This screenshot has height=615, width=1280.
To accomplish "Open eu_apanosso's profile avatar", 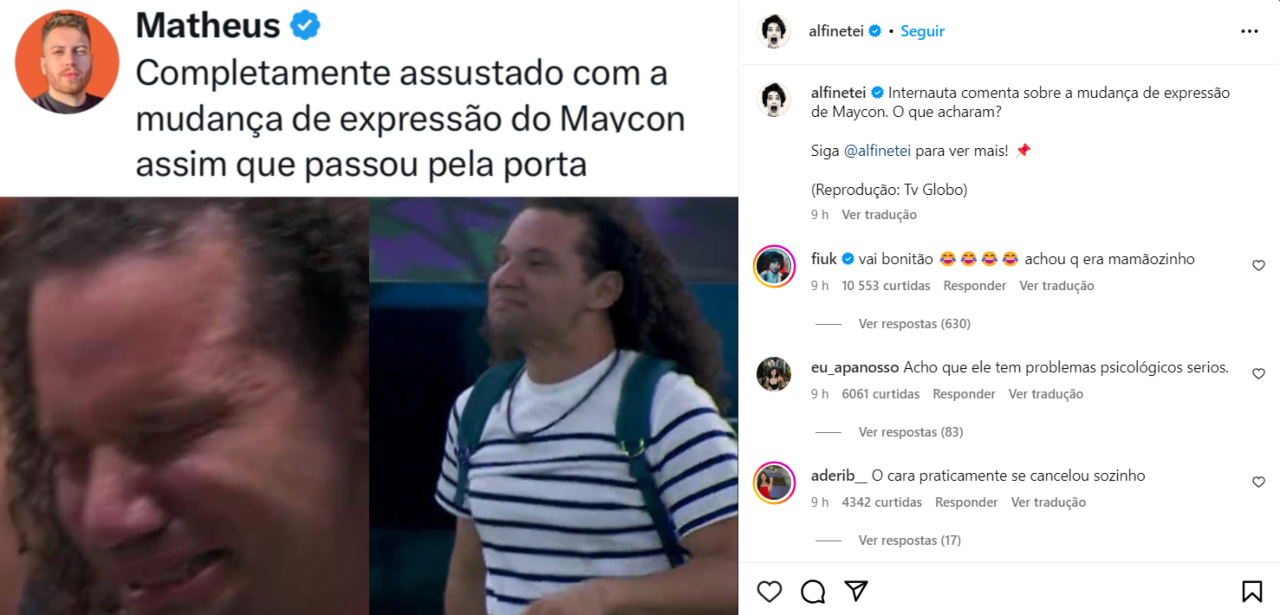I will click(x=775, y=374).
